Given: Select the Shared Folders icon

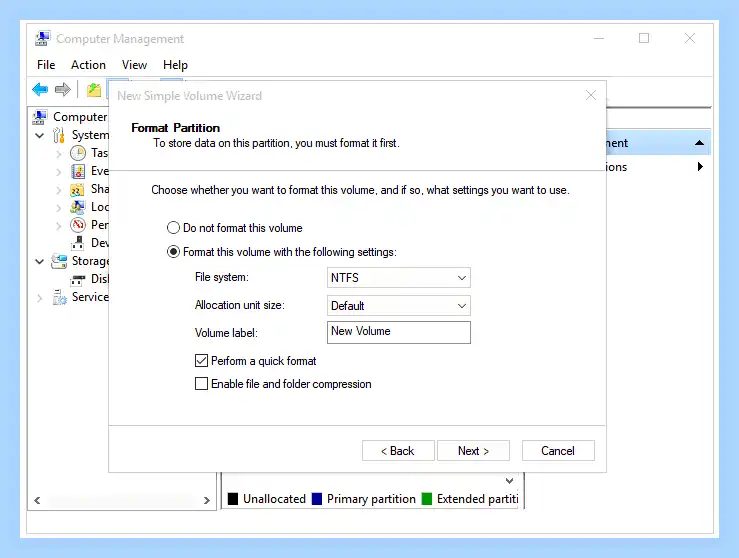Looking at the screenshot, I should (x=77, y=189).
